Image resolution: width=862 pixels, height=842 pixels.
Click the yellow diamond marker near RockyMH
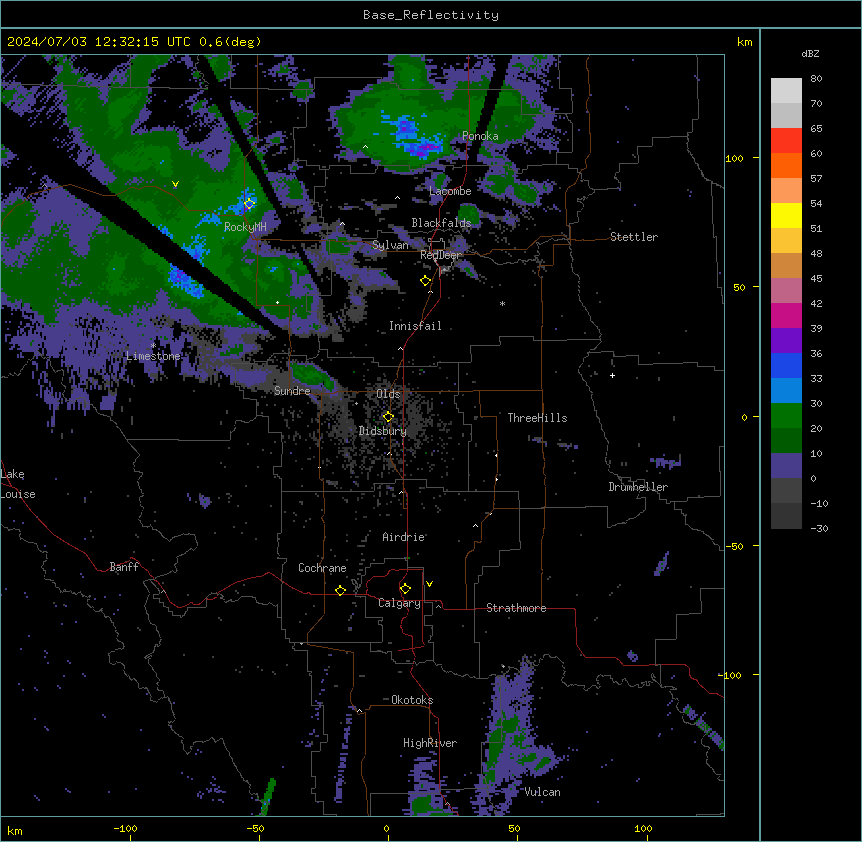(249, 204)
